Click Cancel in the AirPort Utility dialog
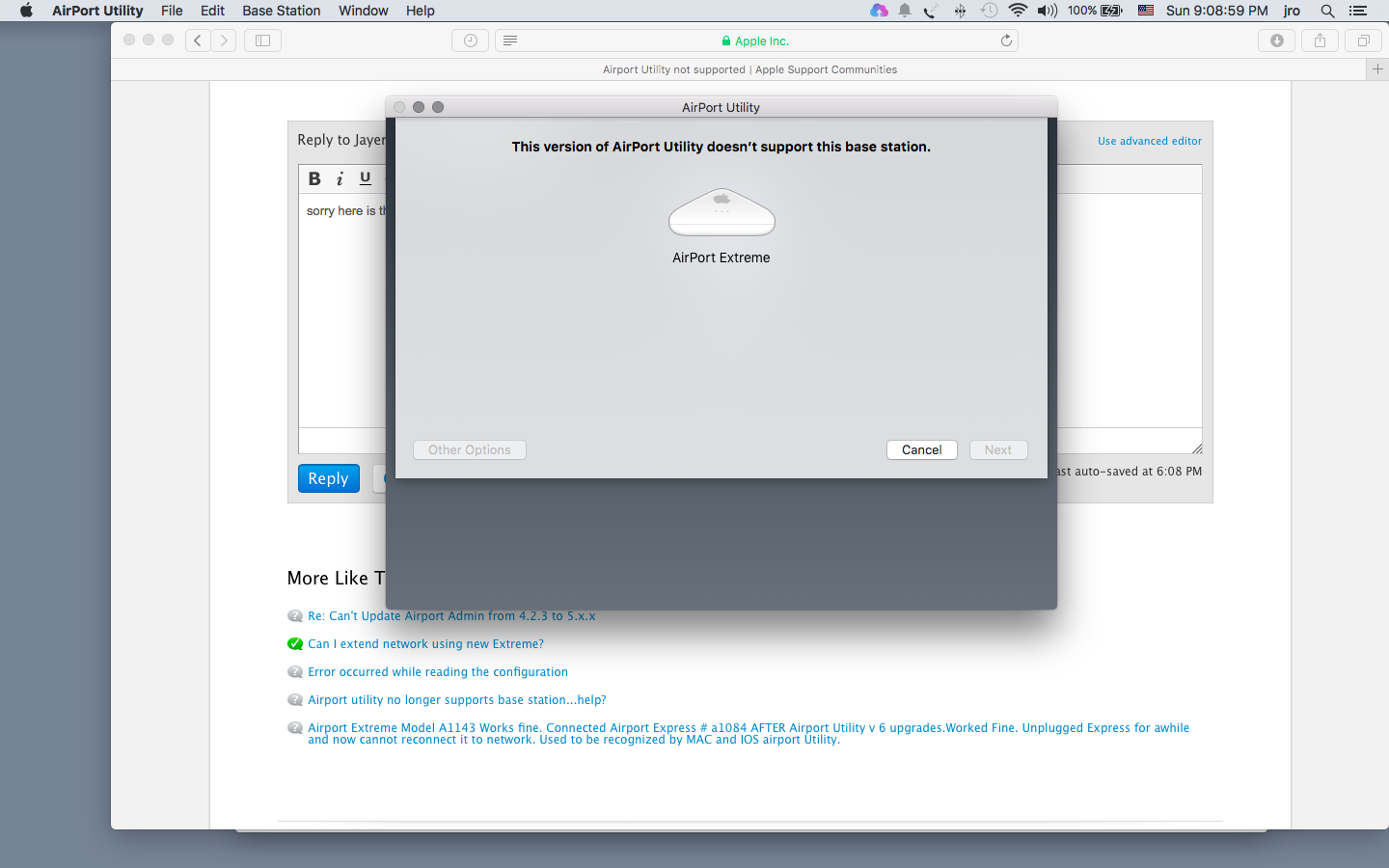1389x868 pixels. [x=921, y=449]
